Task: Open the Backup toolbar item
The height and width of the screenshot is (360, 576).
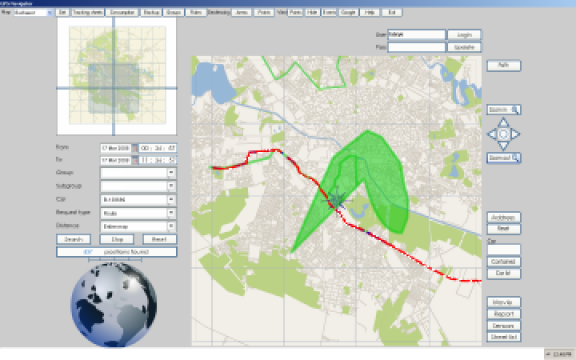Action: (151, 12)
